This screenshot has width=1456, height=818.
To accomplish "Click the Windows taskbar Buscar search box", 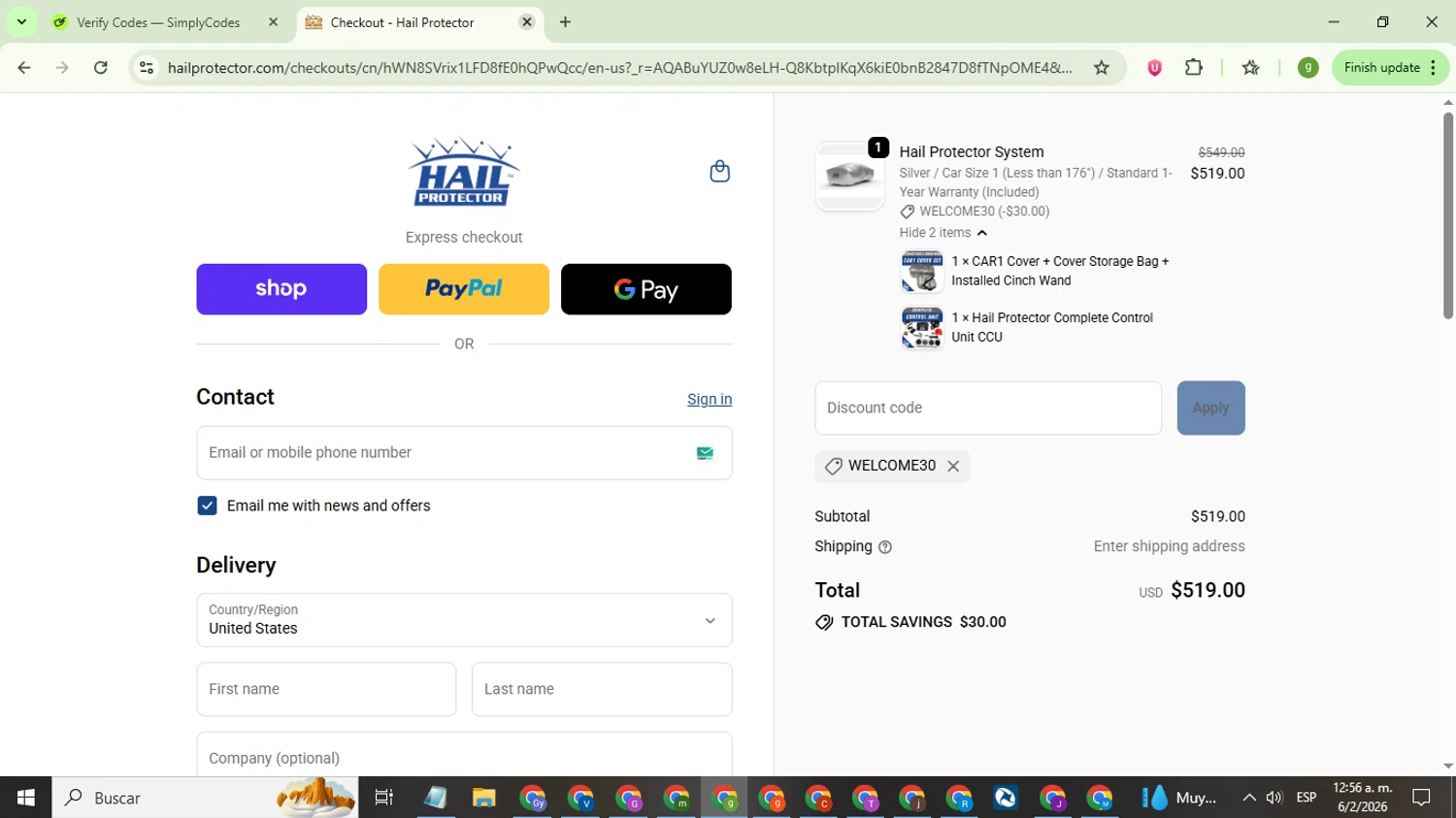I will click(x=206, y=798).
